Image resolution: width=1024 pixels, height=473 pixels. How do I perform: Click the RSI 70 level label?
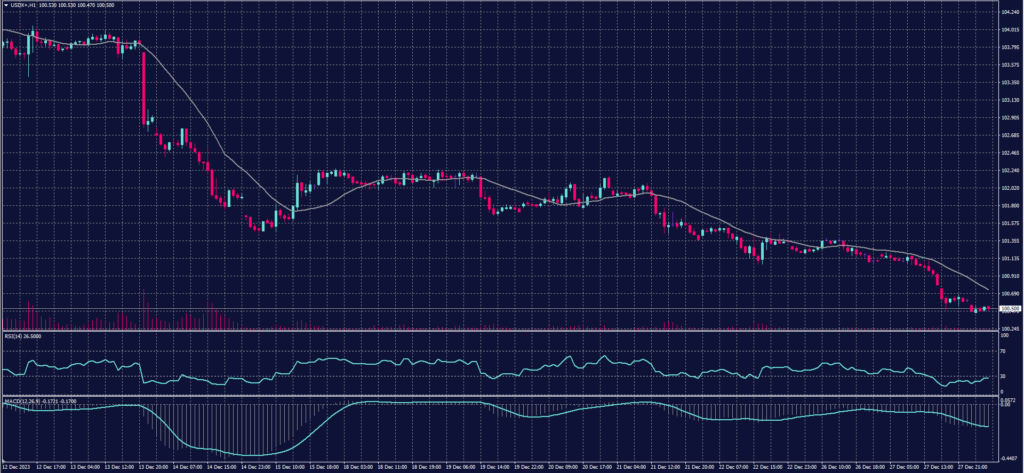point(1003,351)
